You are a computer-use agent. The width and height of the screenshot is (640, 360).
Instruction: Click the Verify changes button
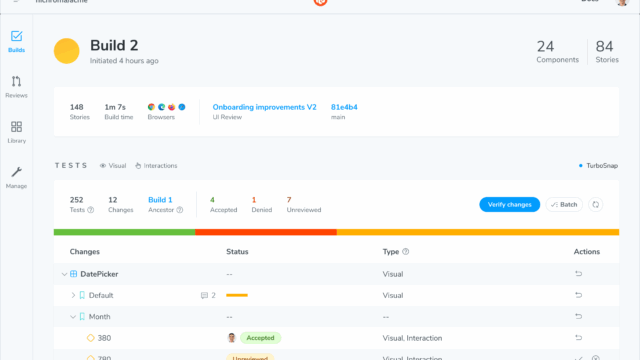coord(509,204)
